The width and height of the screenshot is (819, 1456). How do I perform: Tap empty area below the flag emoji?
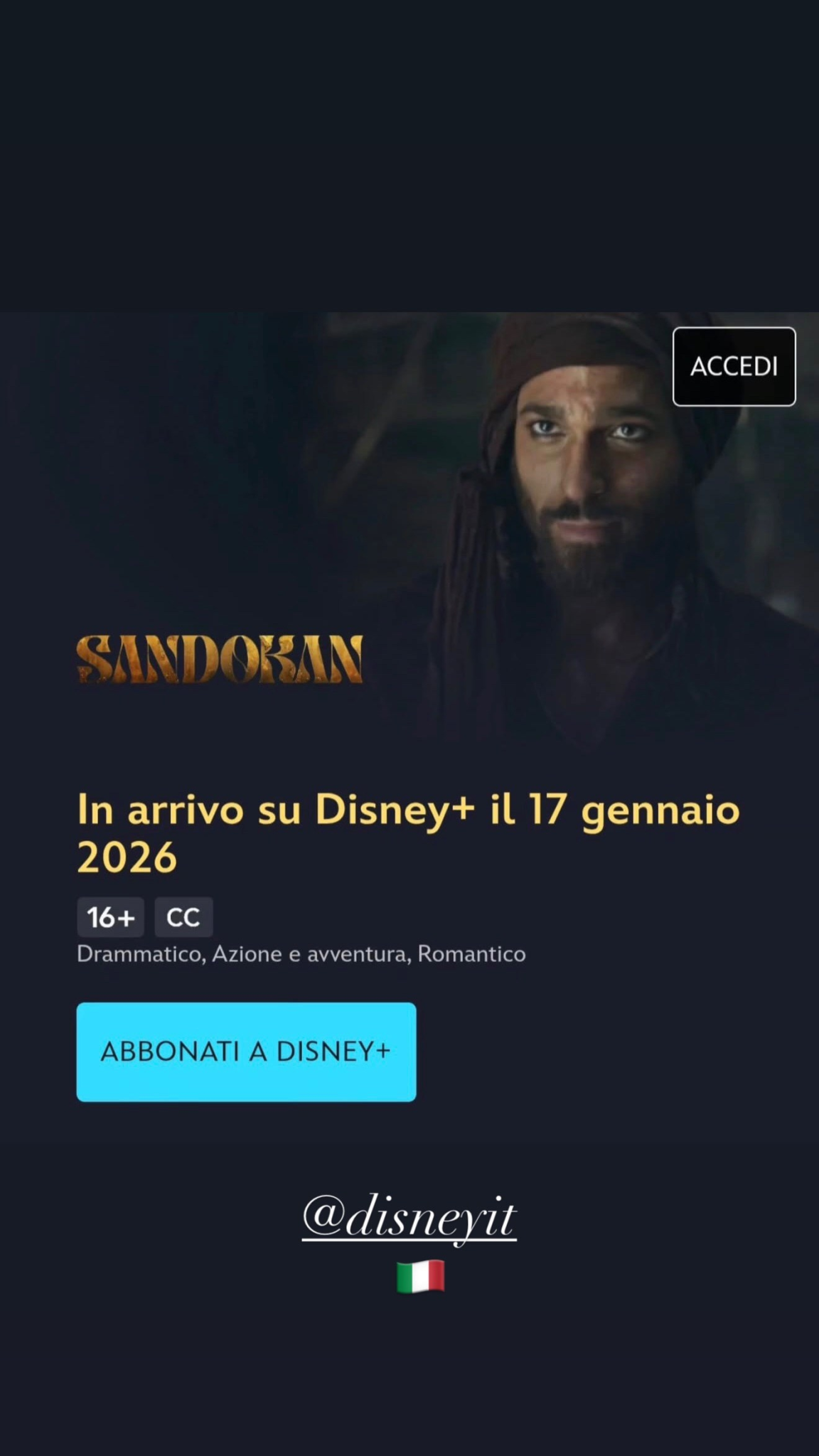pyautogui.click(x=409, y=1372)
